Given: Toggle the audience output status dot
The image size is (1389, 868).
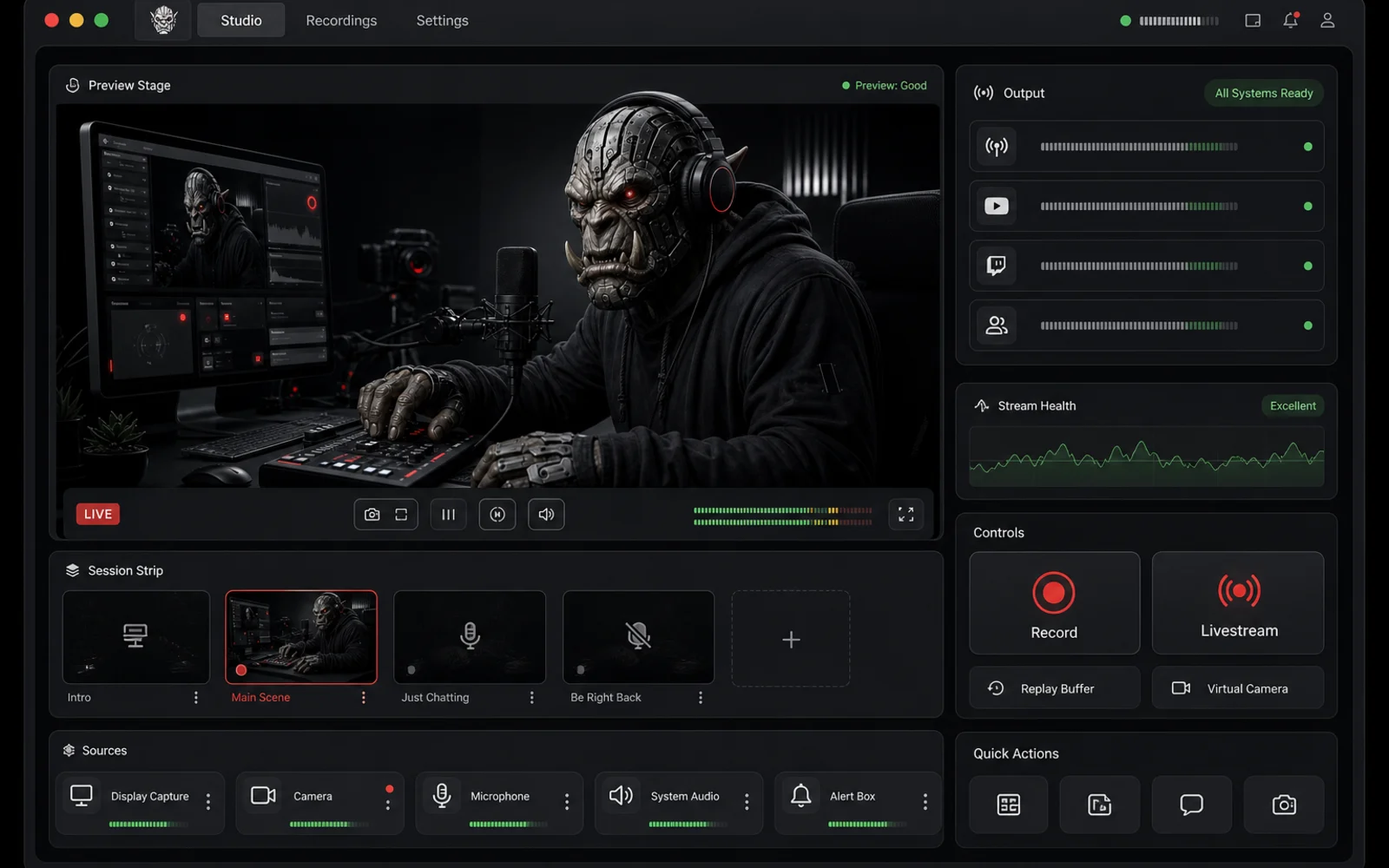Looking at the screenshot, I should pyautogui.click(x=1308, y=325).
